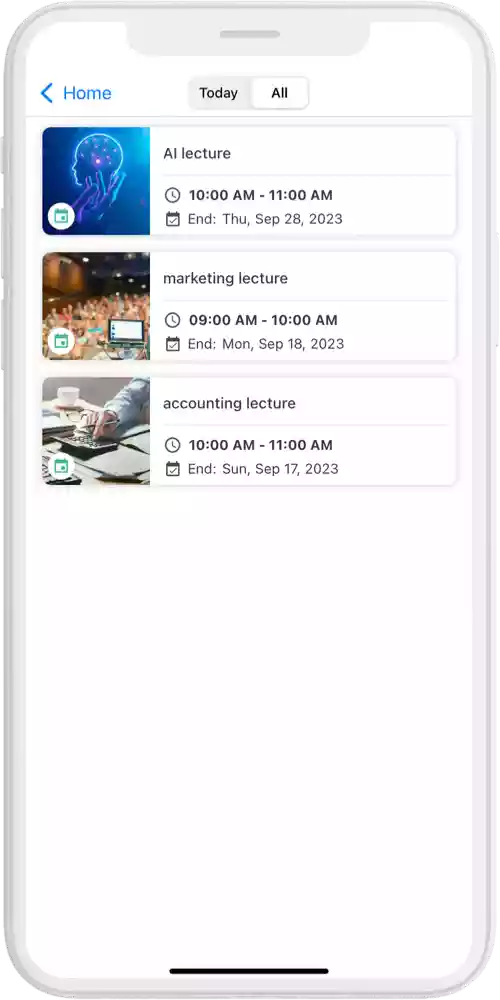The width and height of the screenshot is (500, 1000).
Task: Click the end-date calendar icon for AI lecture
Action: click(172, 219)
